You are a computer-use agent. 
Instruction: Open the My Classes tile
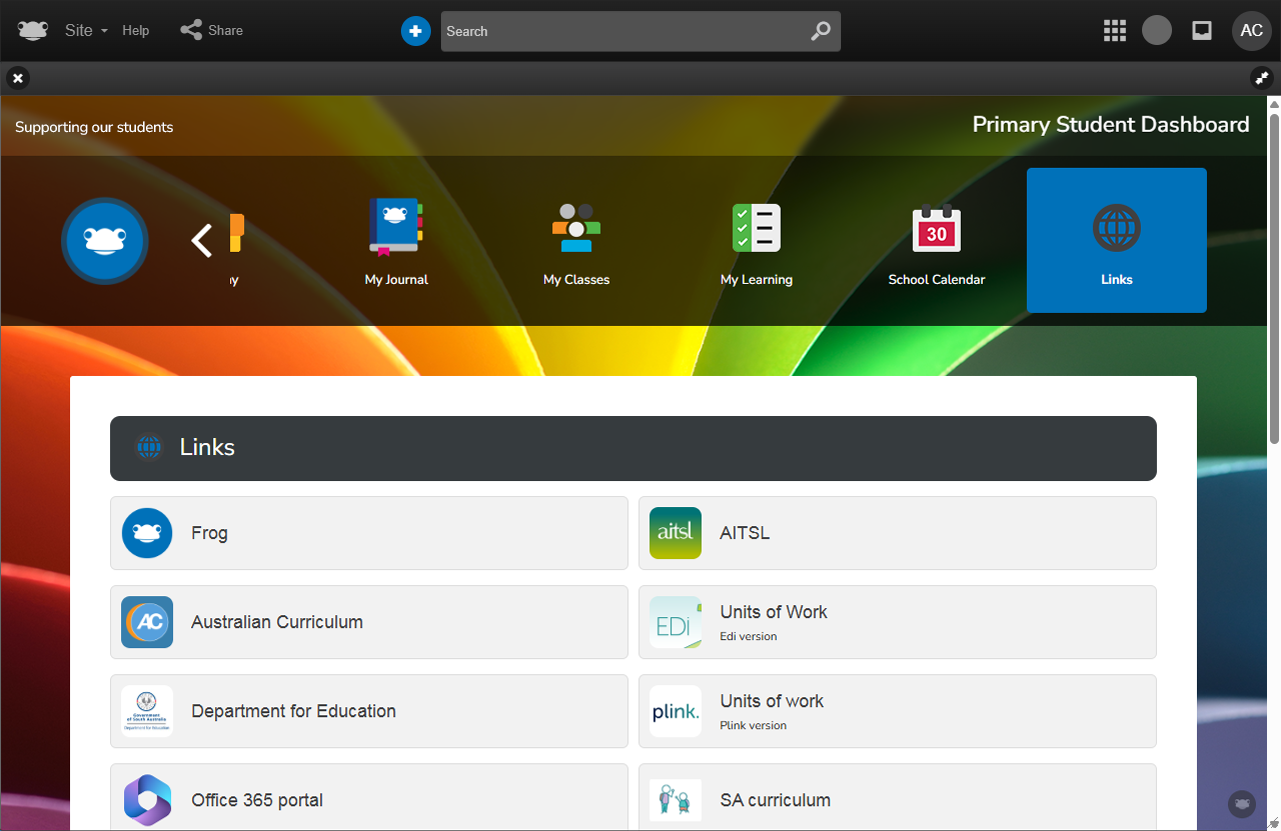click(x=576, y=241)
